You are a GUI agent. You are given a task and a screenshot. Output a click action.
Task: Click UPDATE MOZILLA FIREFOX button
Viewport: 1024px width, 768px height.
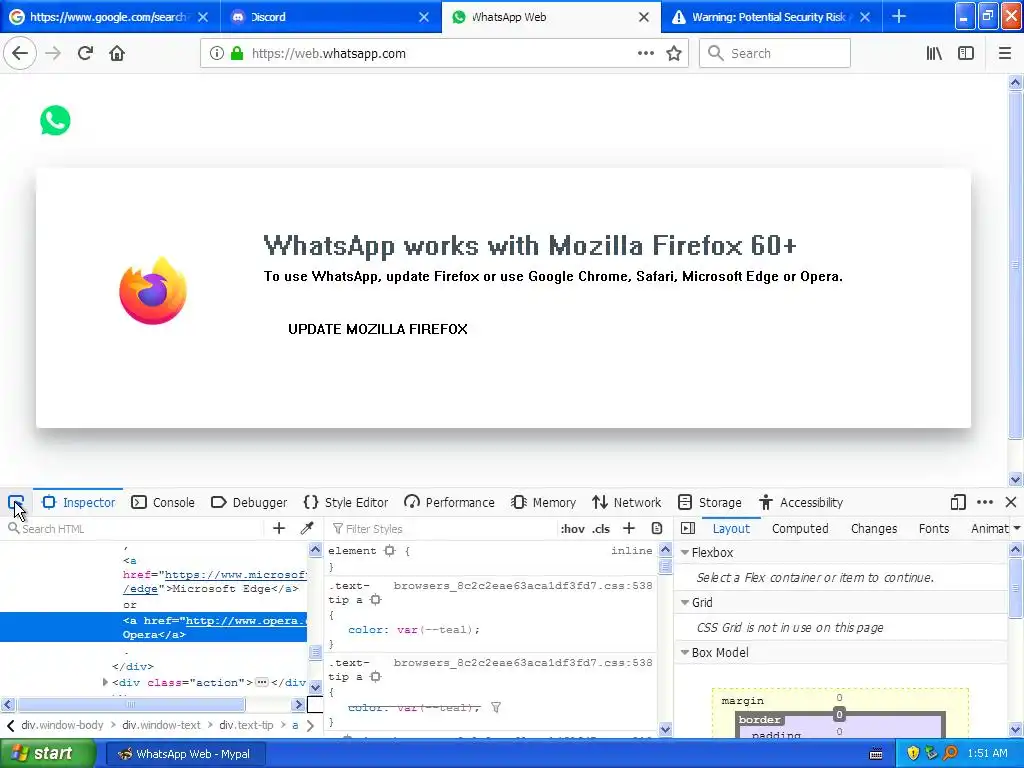coord(377,328)
